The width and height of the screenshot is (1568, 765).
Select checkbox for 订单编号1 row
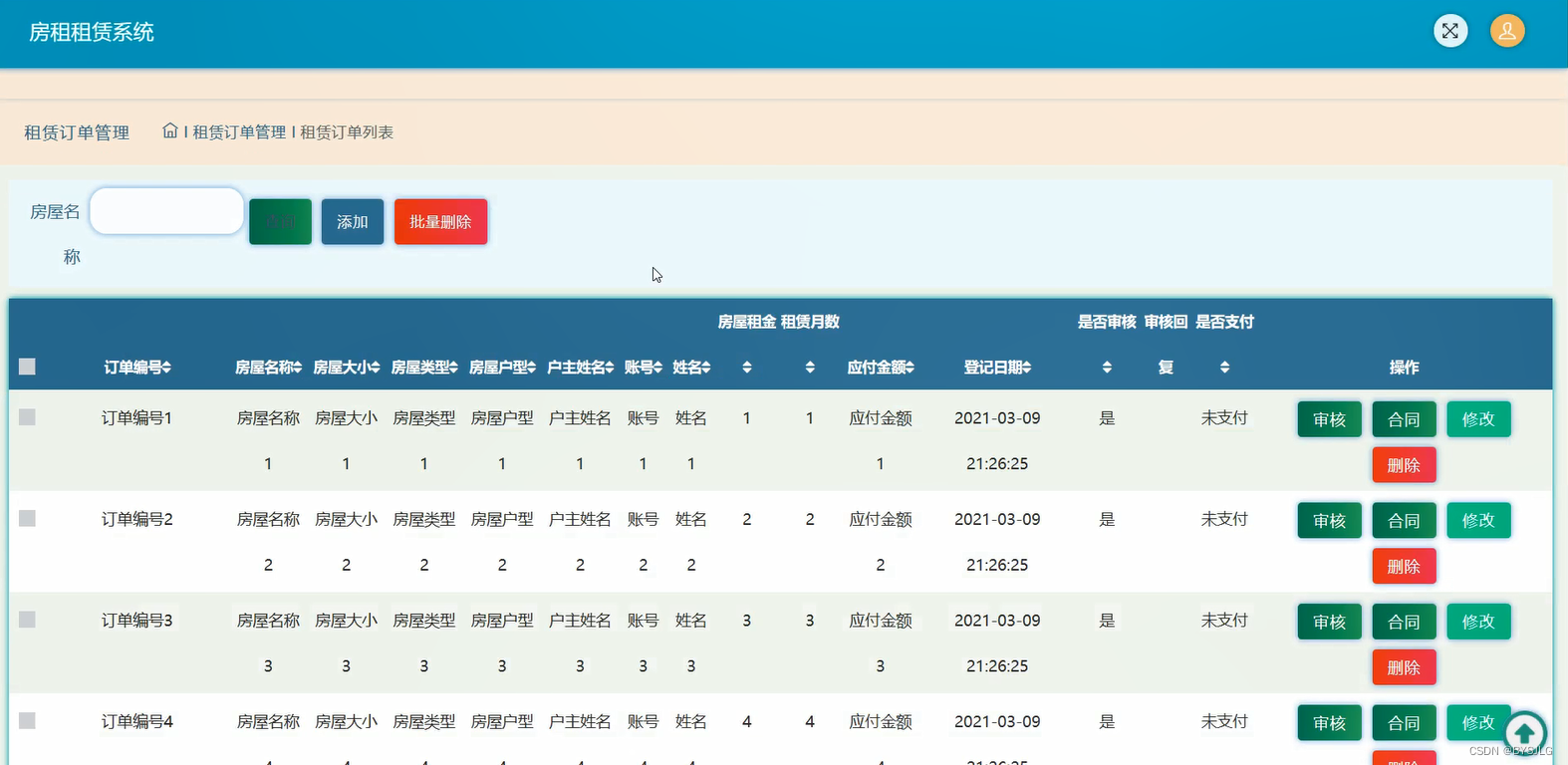coord(27,417)
